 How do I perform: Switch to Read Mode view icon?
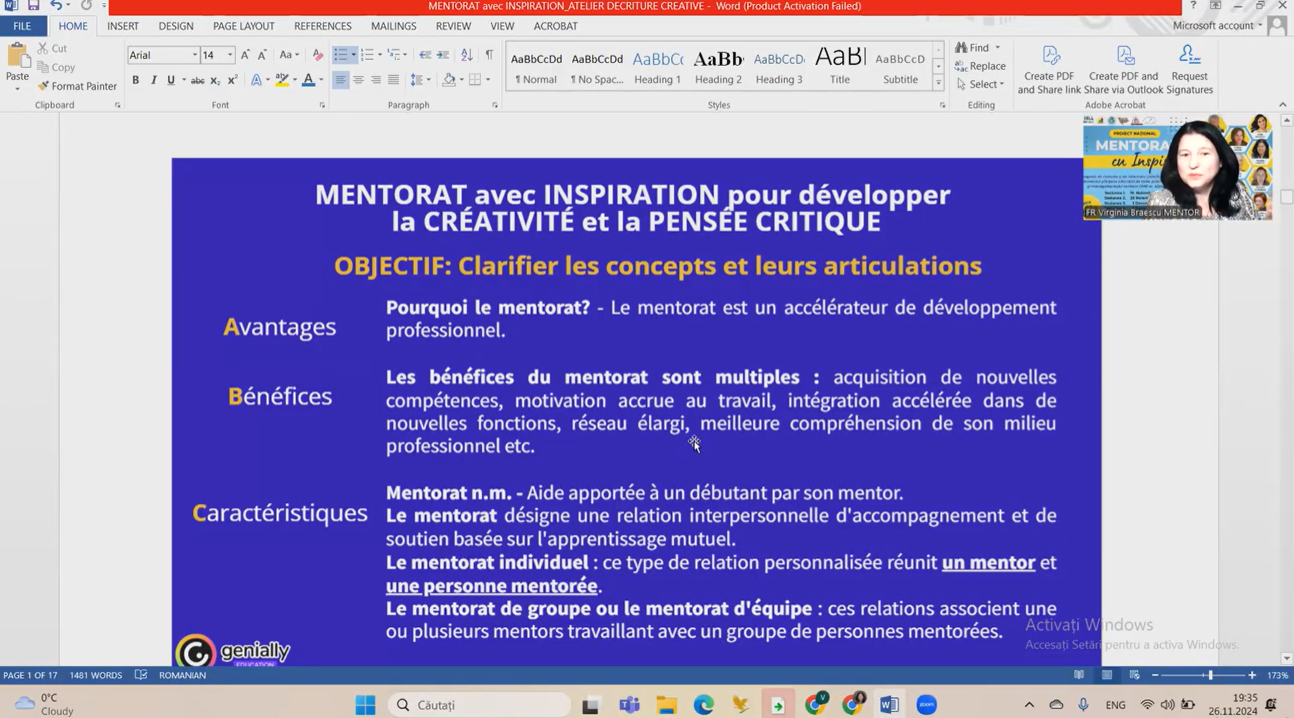(1079, 675)
